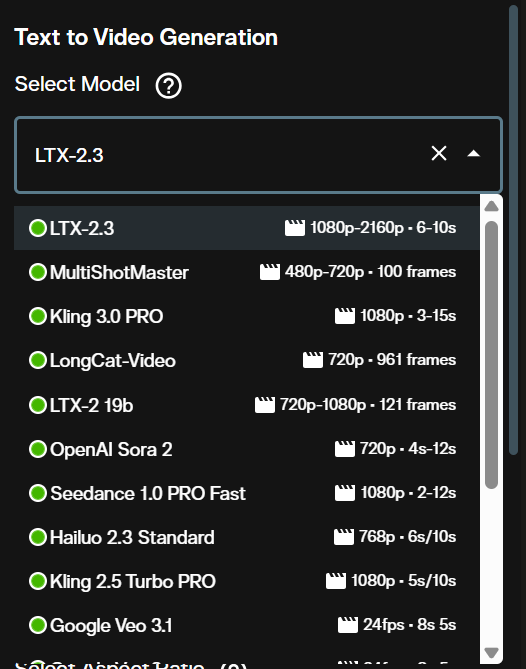The image size is (526, 669).
Task: Click the '1080p · 5s/10s' spec text
Action: (x=404, y=581)
